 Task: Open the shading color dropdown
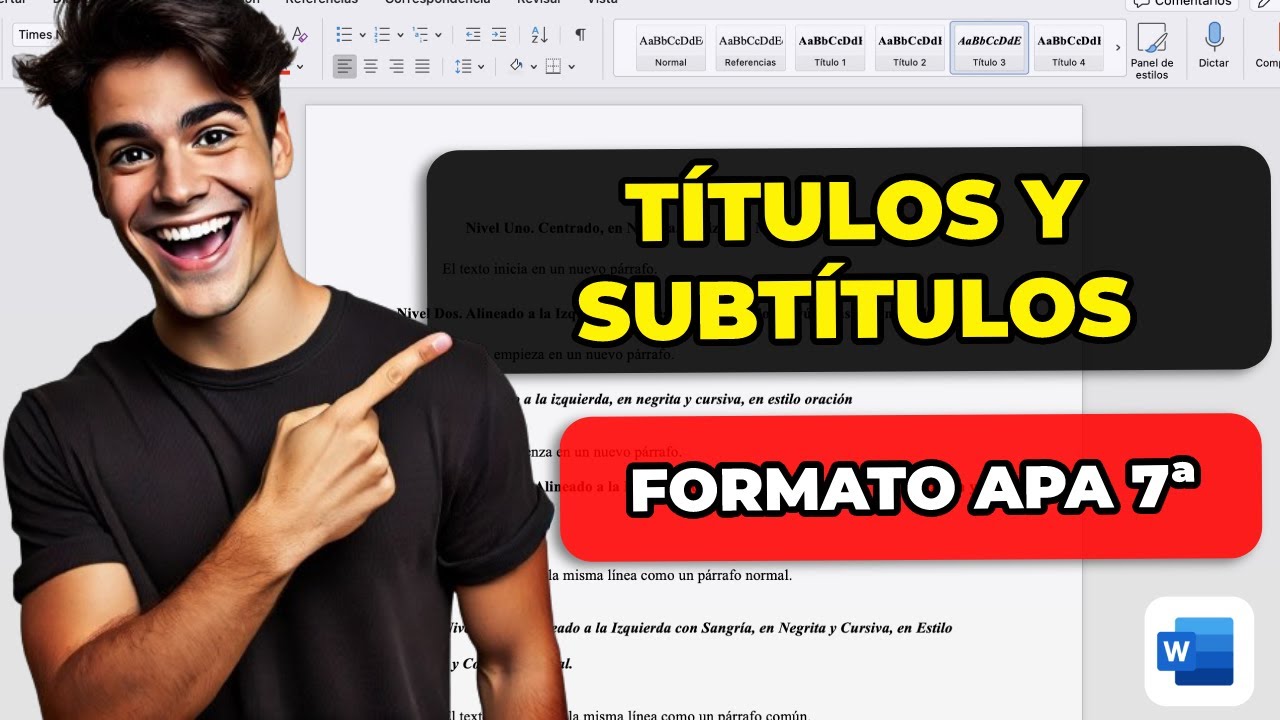pos(534,67)
